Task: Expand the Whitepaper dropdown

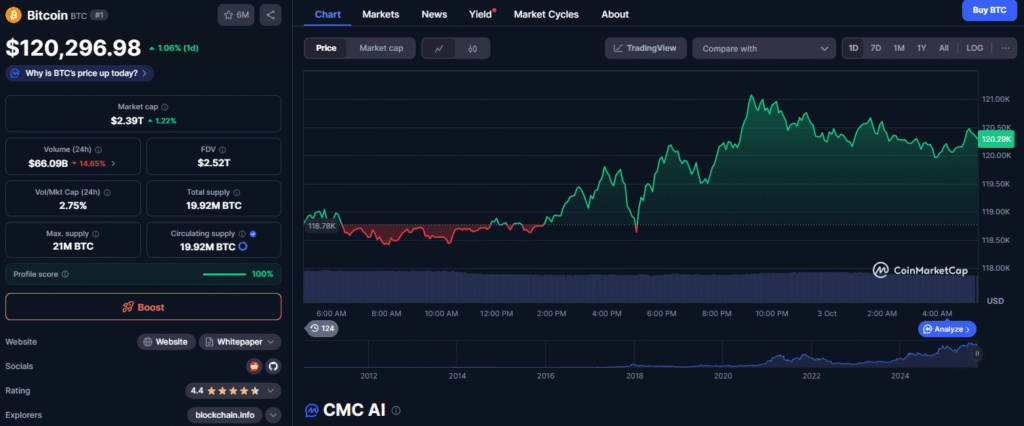Action: 240,342
